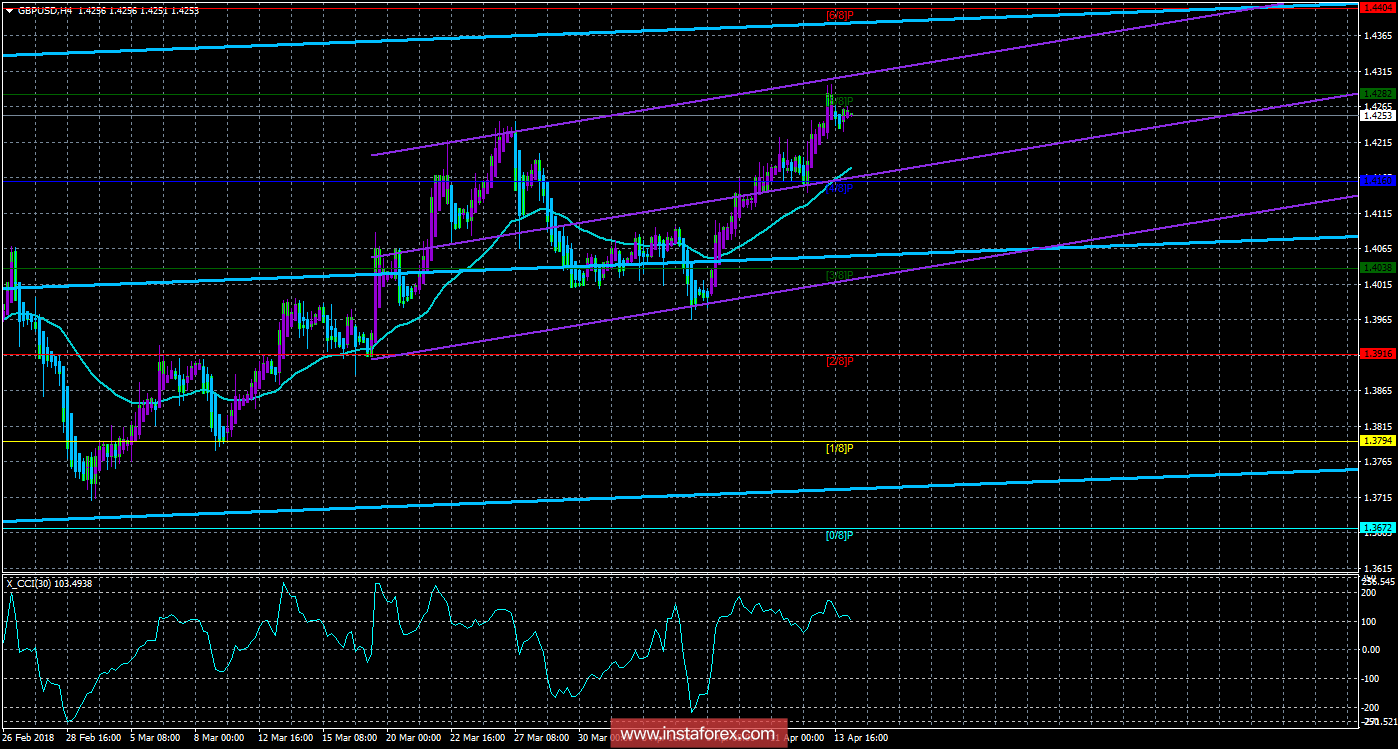Click the 27 Mar 08:00 time label
Image resolution: width=1398 pixels, height=749 pixels.
542,739
